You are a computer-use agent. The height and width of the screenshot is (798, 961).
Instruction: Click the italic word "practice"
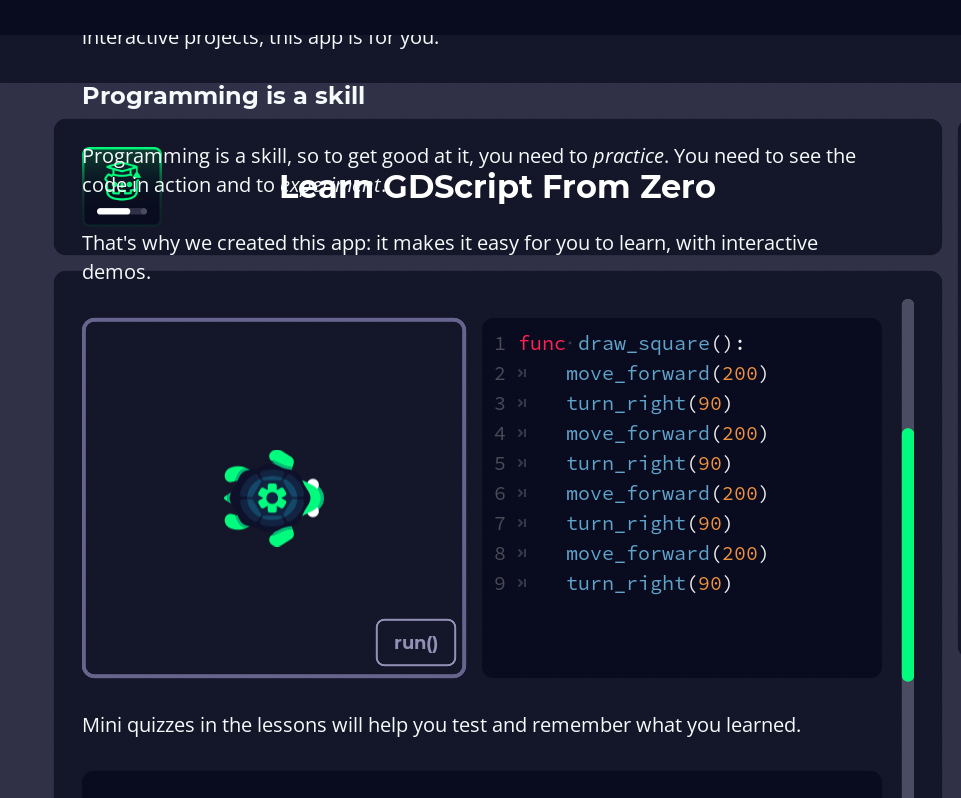628,156
